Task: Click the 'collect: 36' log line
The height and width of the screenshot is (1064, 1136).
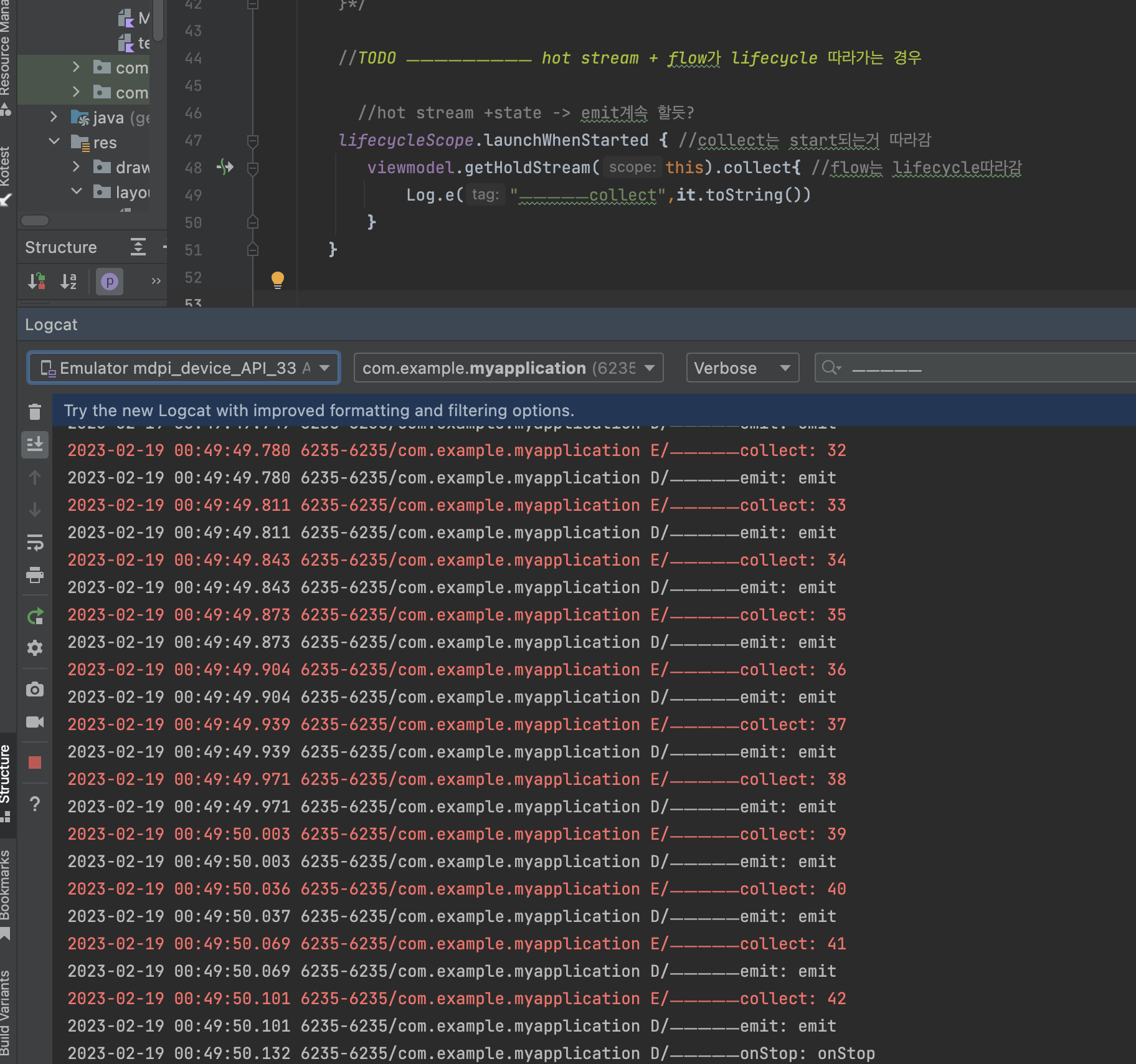Action: tap(457, 670)
